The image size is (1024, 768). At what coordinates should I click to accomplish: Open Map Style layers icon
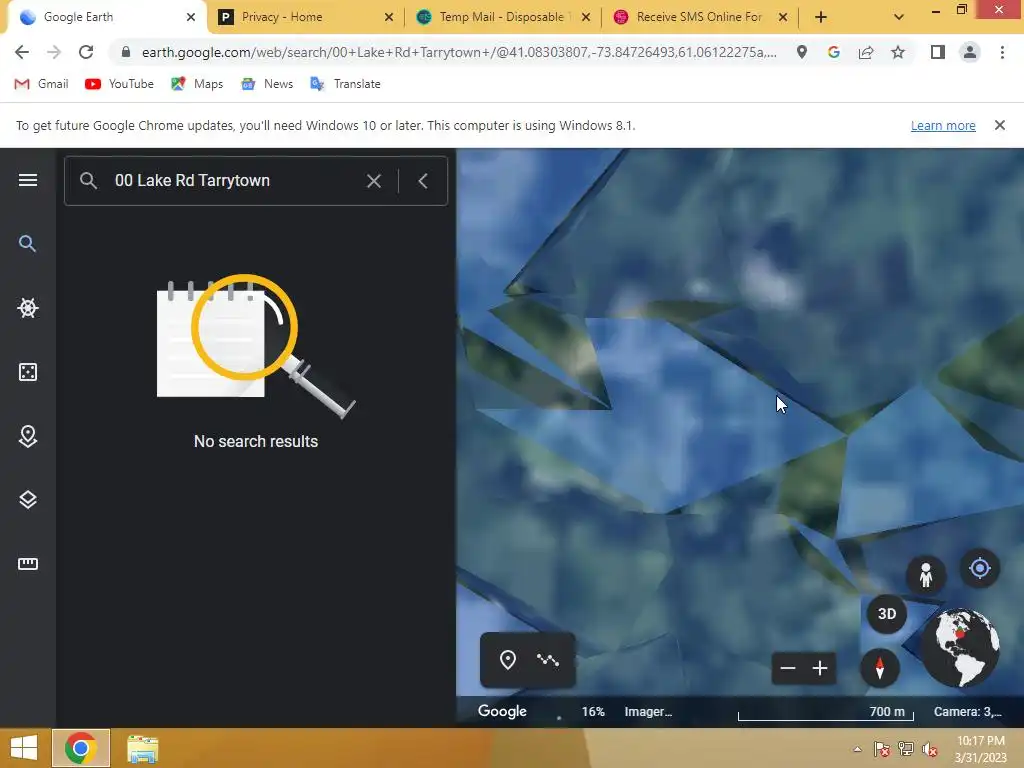pos(27,500)
